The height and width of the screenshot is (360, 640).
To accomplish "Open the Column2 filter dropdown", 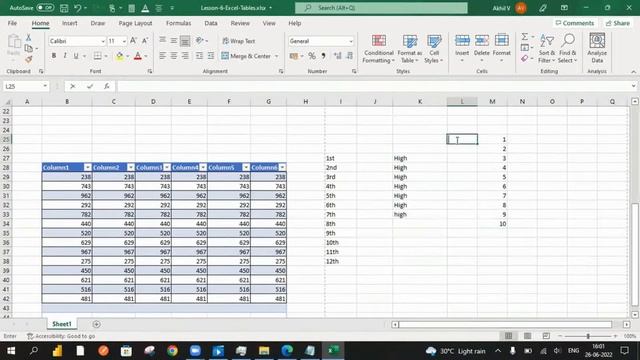I will pos(131,167).
